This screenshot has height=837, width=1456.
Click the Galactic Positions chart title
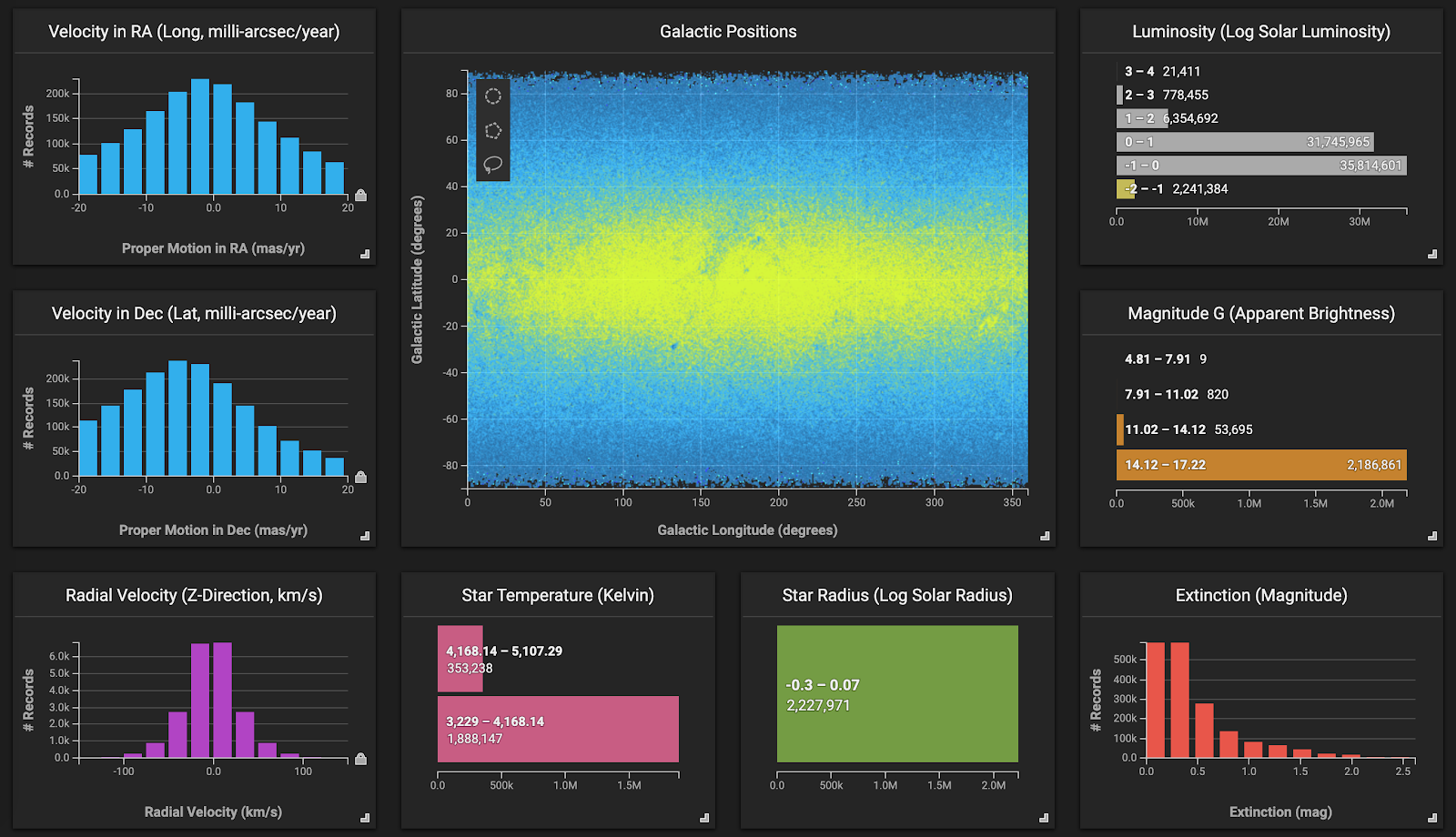(x=728, y=32)
